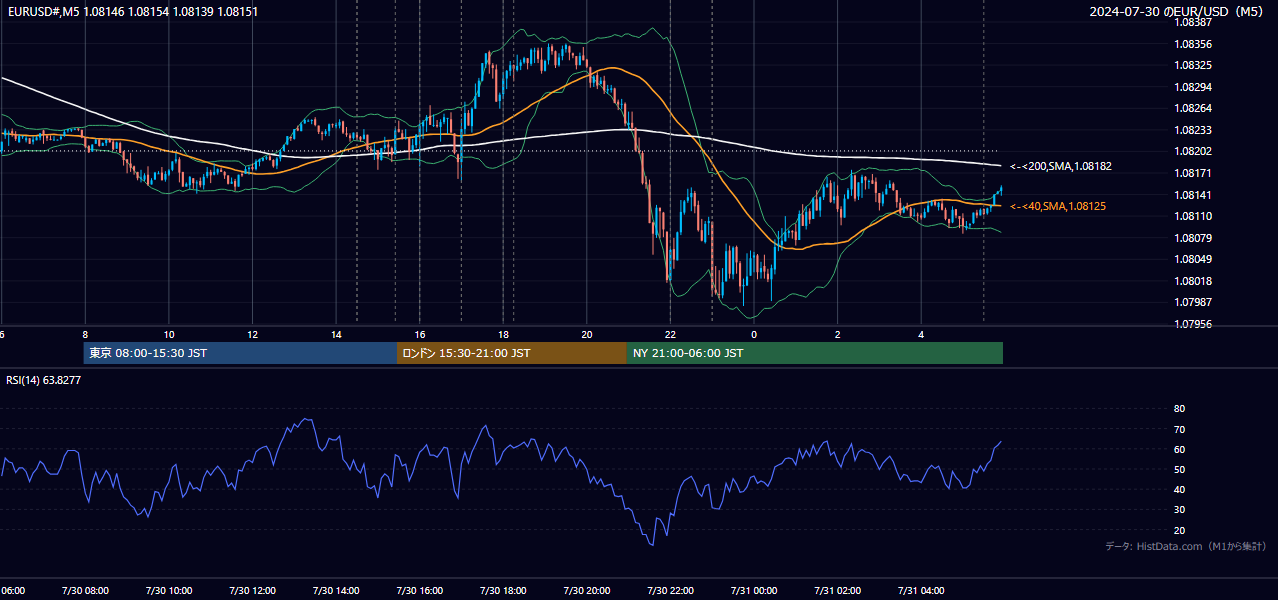Click the 7/30 18:00 time axis label
The image size is (1278, 600).
pyautogui.click(x=503, y=591)
